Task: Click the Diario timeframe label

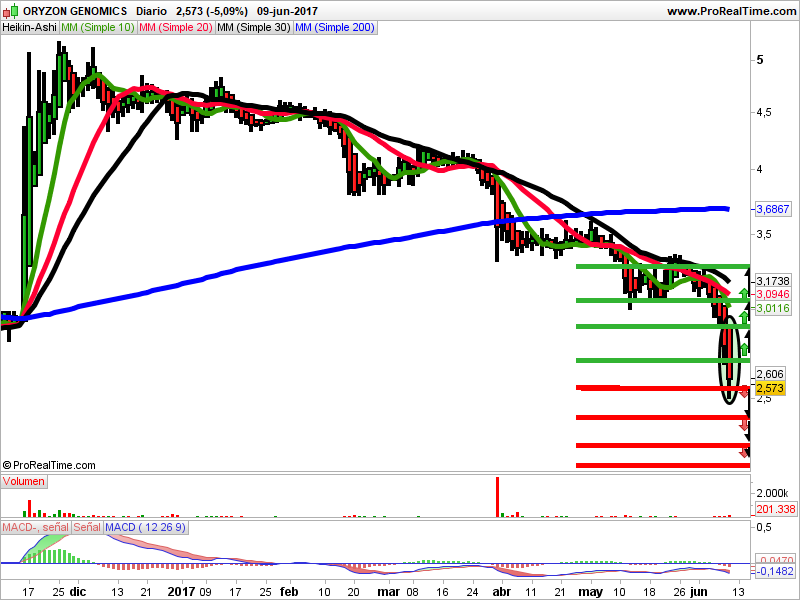Action: pyautogui.click(x=152, y=11)
